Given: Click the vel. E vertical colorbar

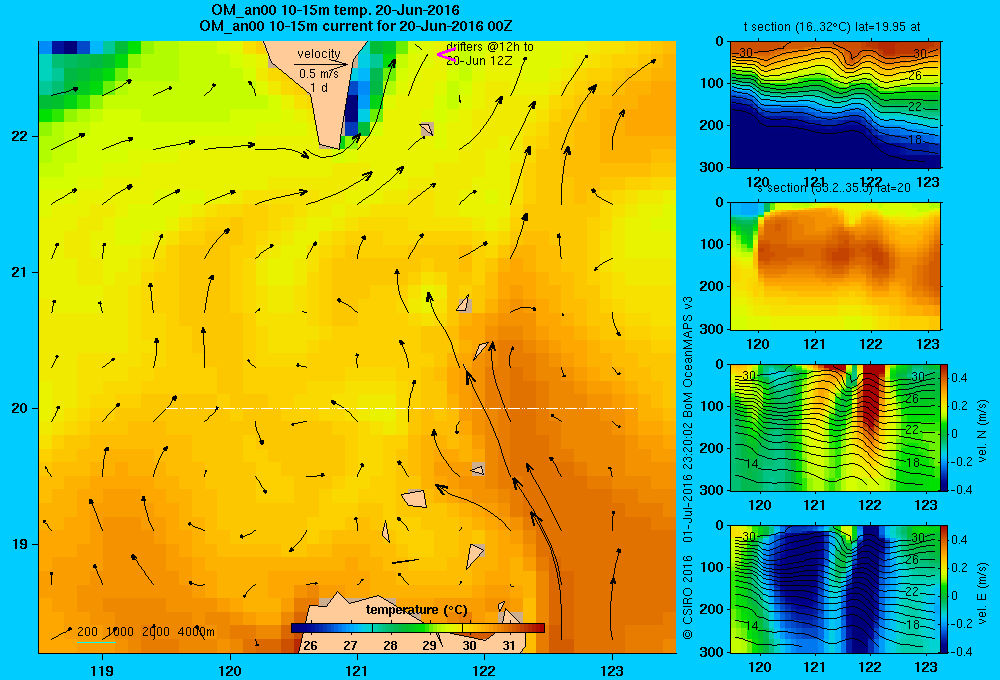Looking at the screenshot, I should pyautogui.click(x=944, y=589).
